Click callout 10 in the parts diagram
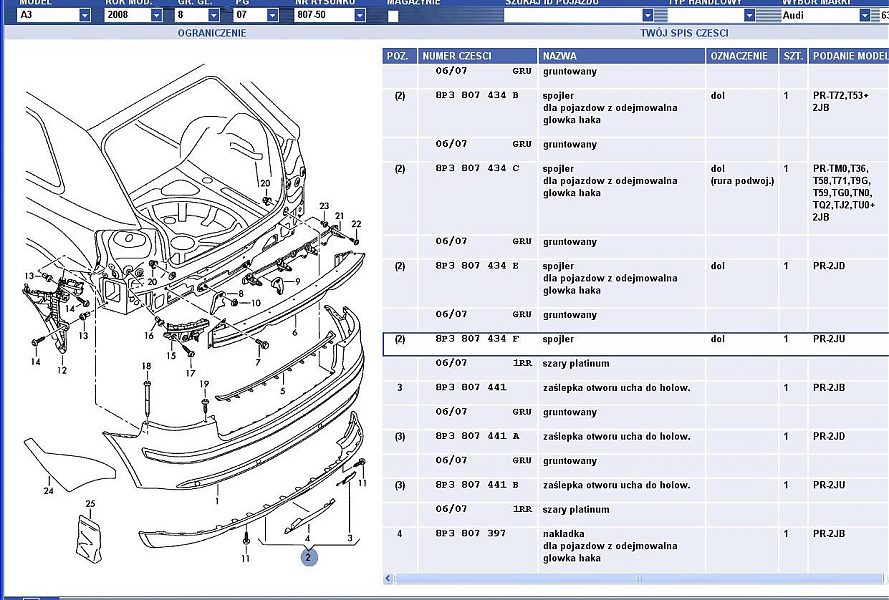Image resolution: width=889 pixels, height=600 pixels. (256, 303)
